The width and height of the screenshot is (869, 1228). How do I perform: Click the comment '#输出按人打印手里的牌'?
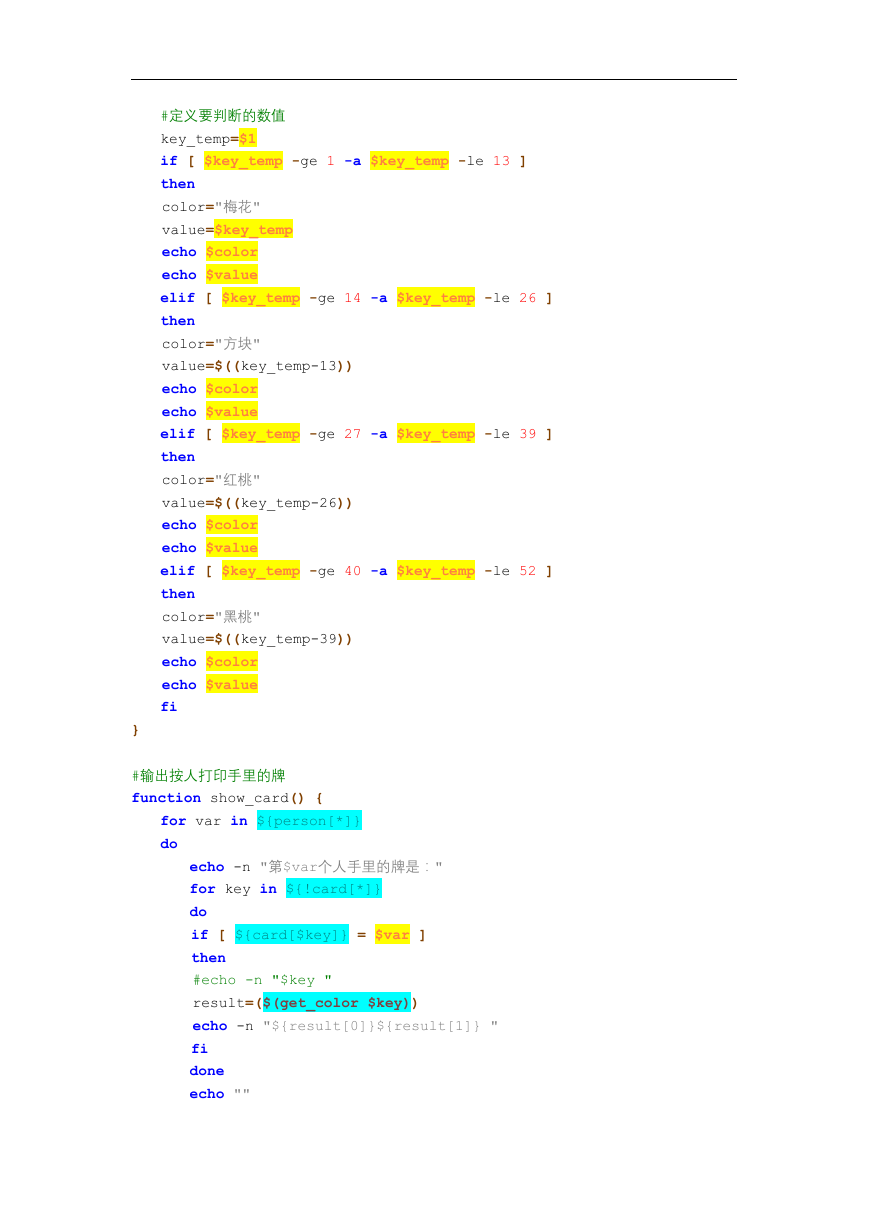pyautogui.click(x=210, y=776)
